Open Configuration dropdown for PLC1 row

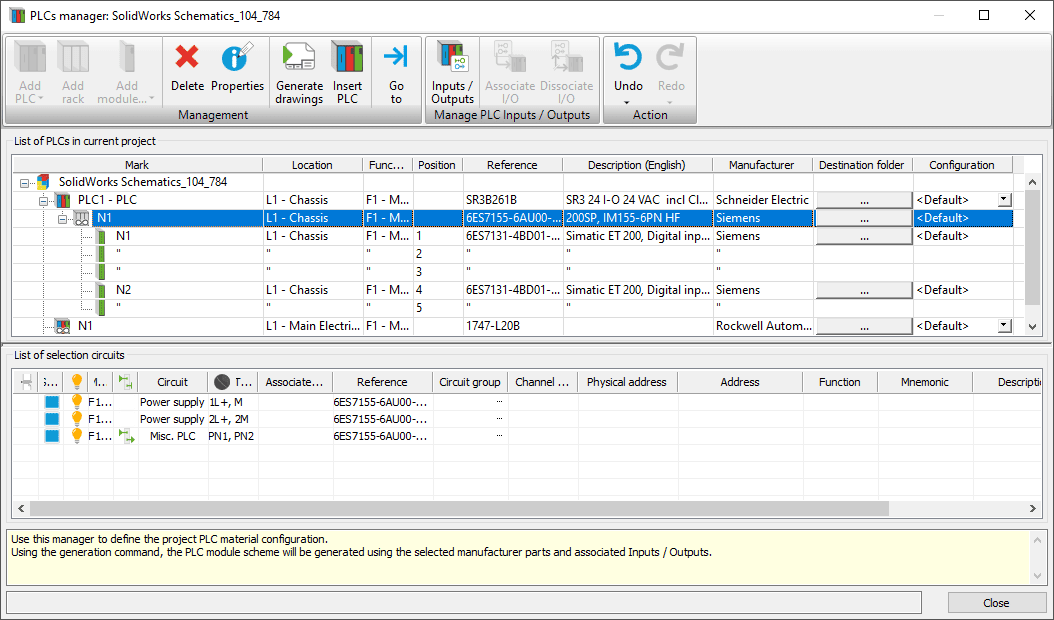click(x=1004, y=200)
